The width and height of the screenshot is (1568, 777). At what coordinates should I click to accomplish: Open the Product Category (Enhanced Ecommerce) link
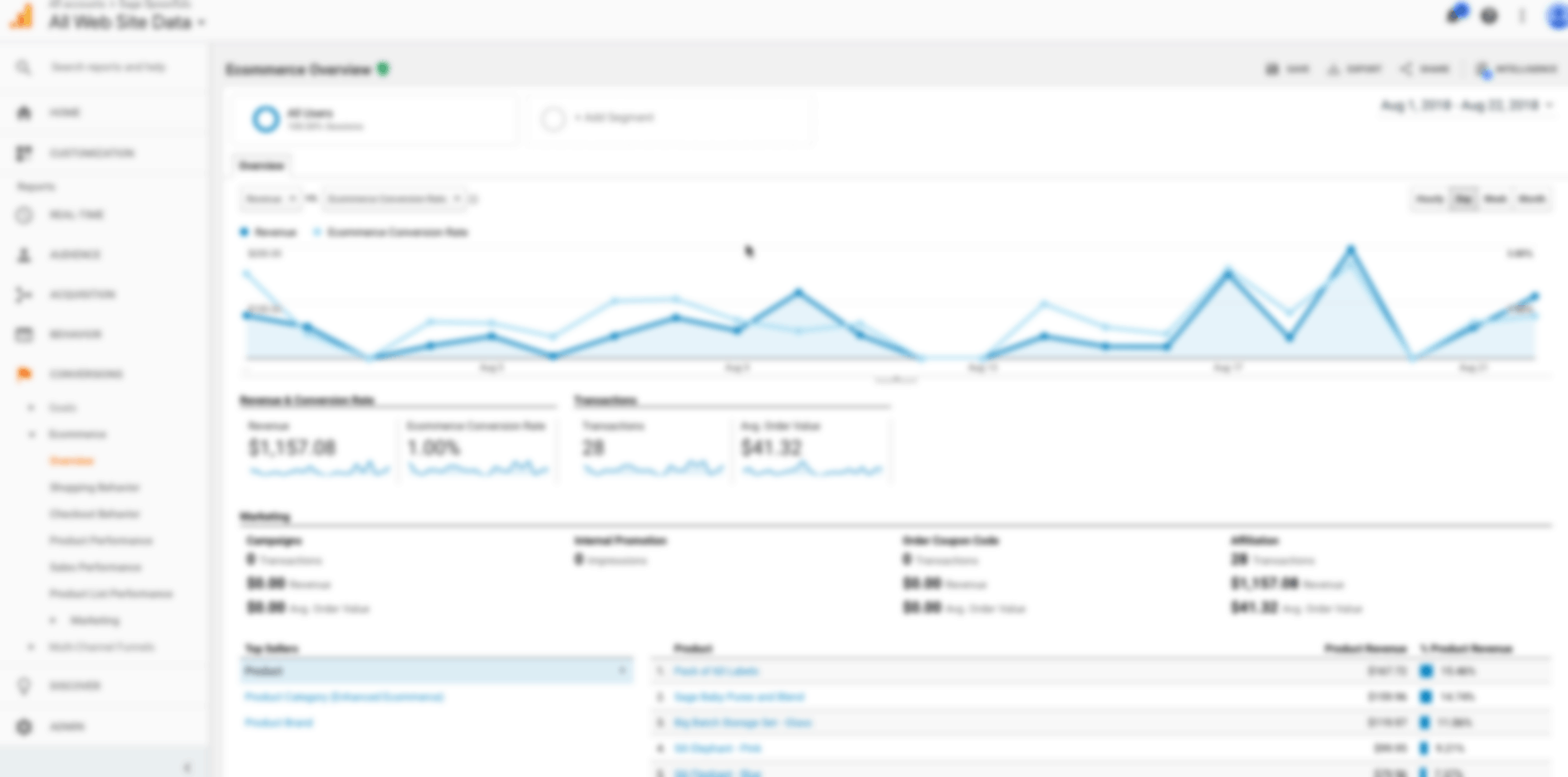point(344,696)
